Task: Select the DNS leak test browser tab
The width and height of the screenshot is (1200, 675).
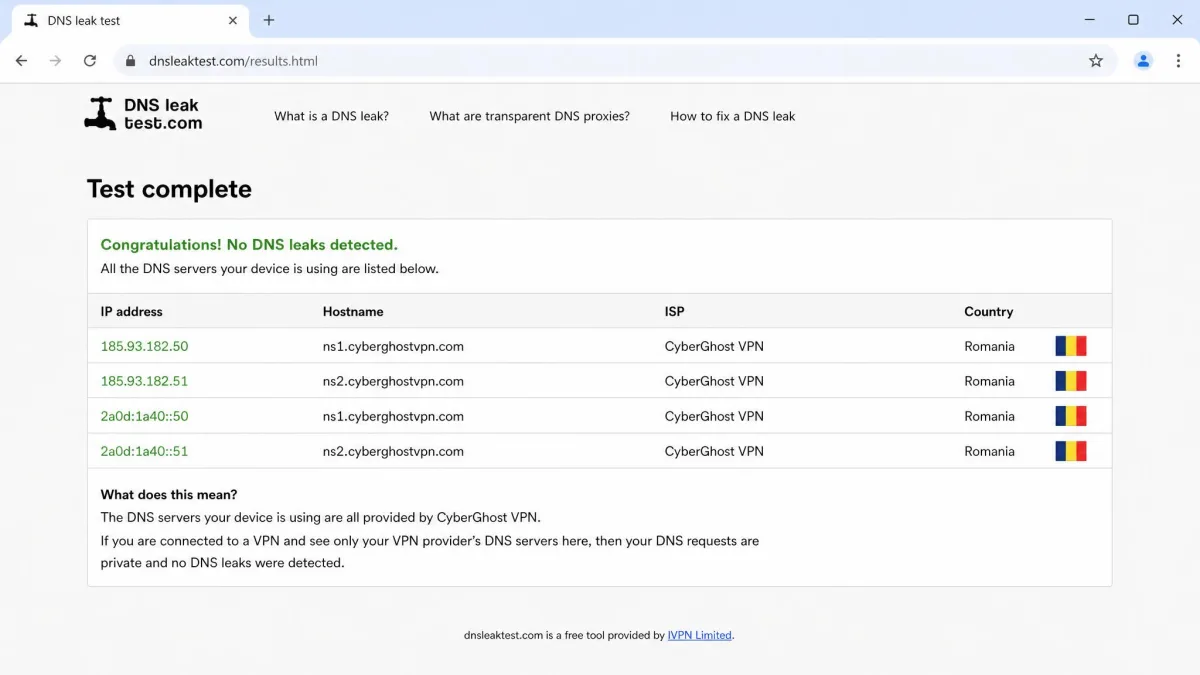Action: [x=130, y=20]
